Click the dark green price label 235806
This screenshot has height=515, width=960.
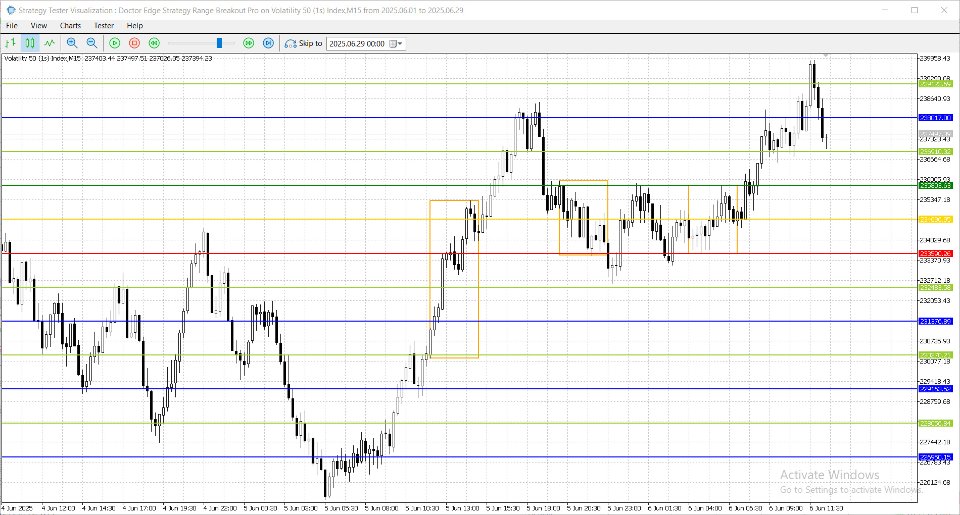tap(936, 186)
